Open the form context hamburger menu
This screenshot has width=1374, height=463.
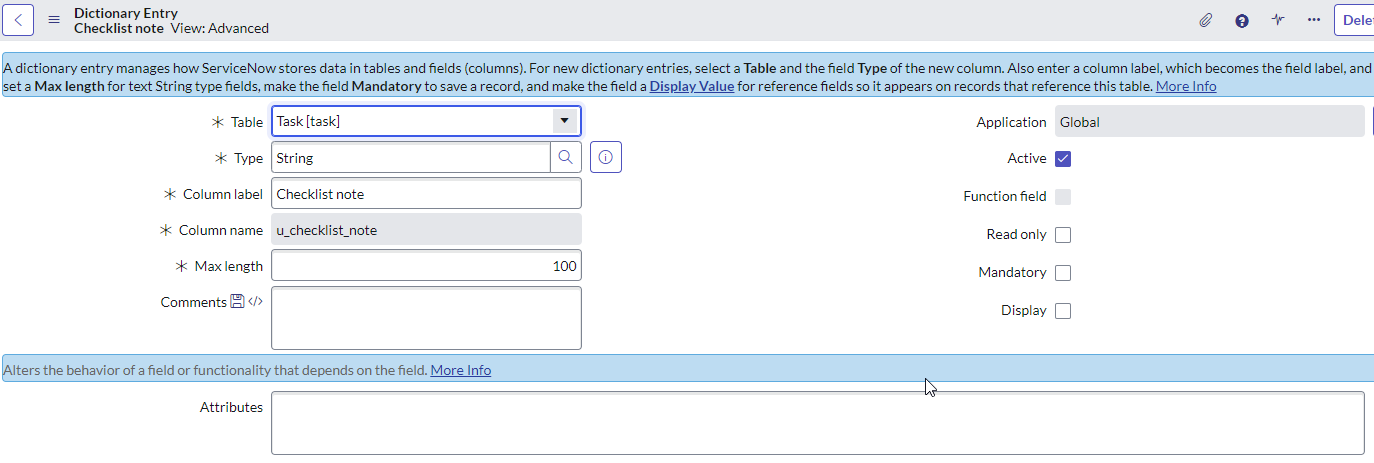[x=54, y=20]
